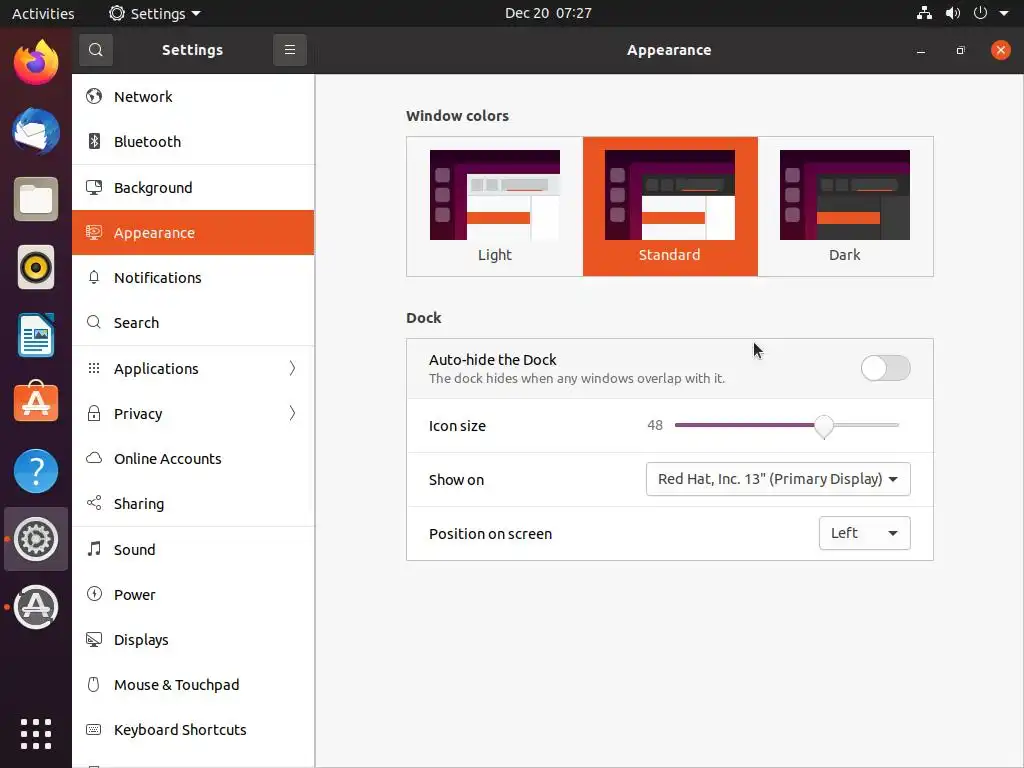Viewport: 1024px width, 768px height.
Task: Open Ubuntu Software from the dock
Action: [36, 402]
